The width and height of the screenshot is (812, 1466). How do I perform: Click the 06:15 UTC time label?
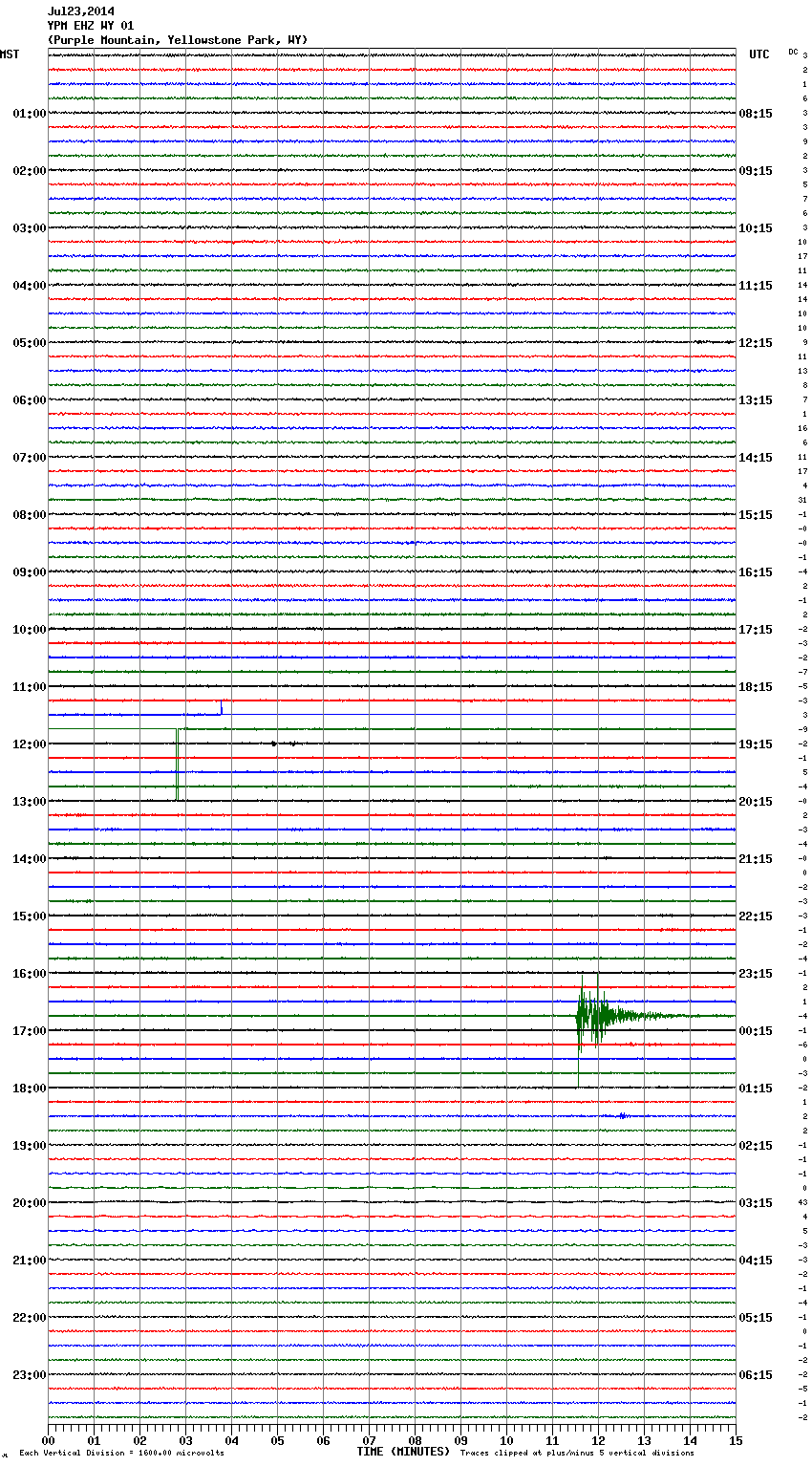tap(756, 1375)
